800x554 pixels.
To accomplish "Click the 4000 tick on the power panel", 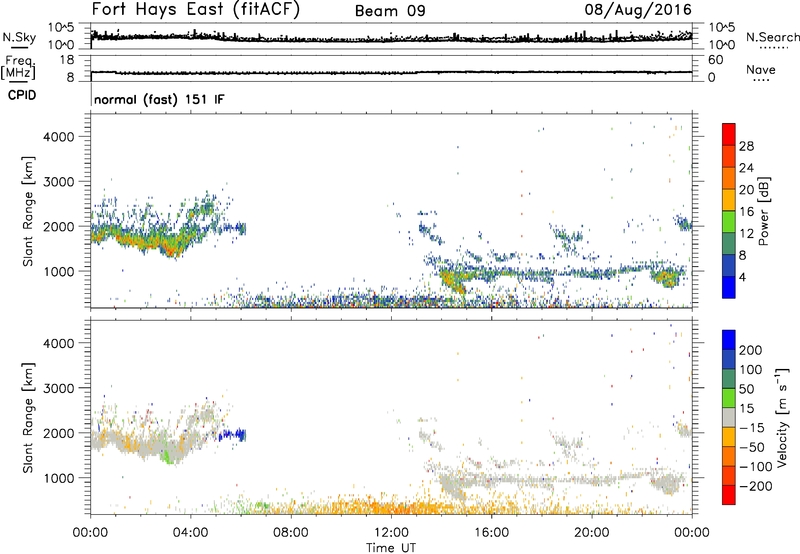I will point(59,137).
